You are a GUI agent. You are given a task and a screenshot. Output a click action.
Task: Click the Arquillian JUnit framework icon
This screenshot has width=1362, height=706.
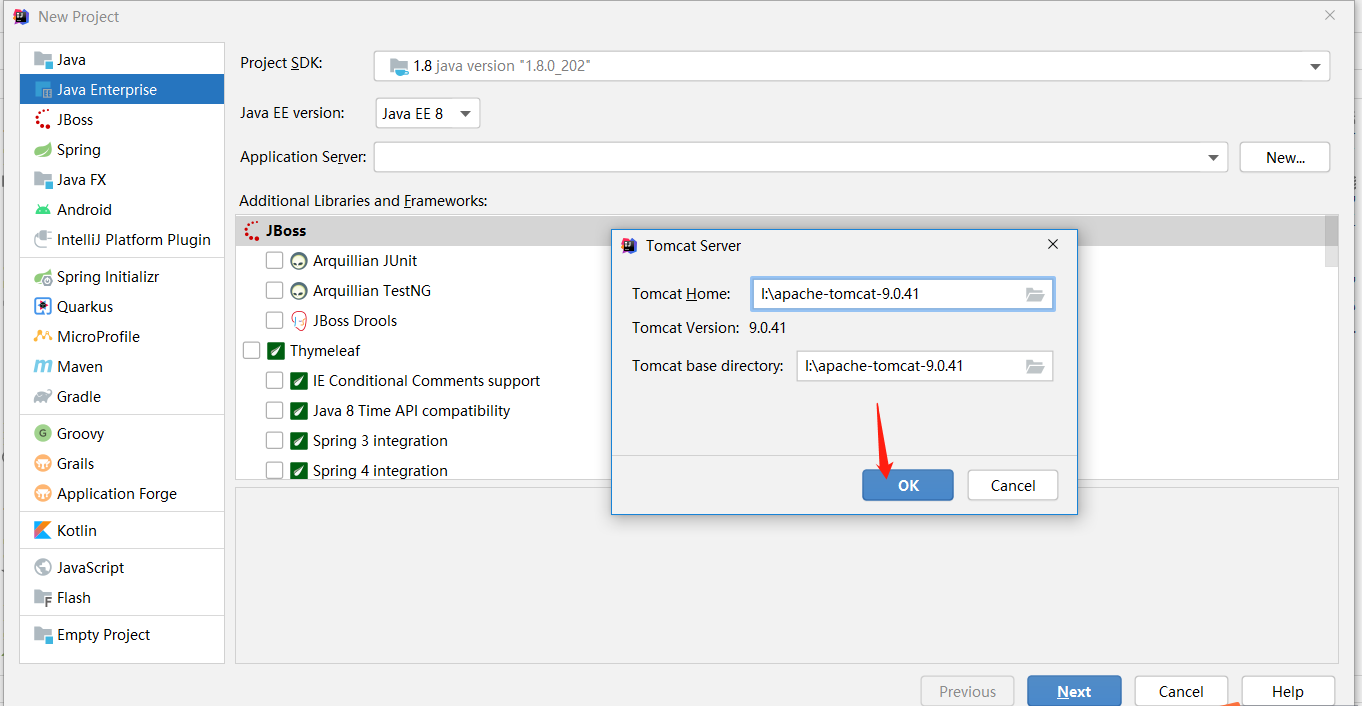coord(299,261)
